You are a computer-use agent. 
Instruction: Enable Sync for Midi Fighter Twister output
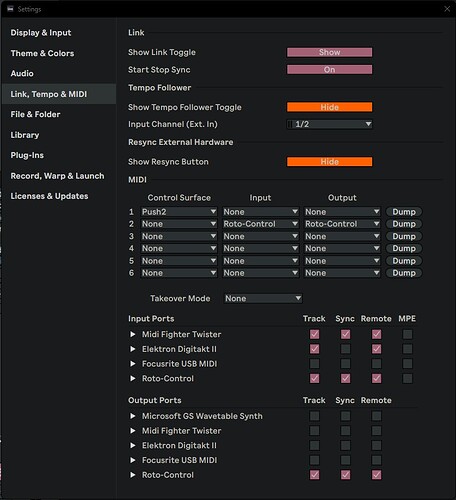click(x=345, y=430)
